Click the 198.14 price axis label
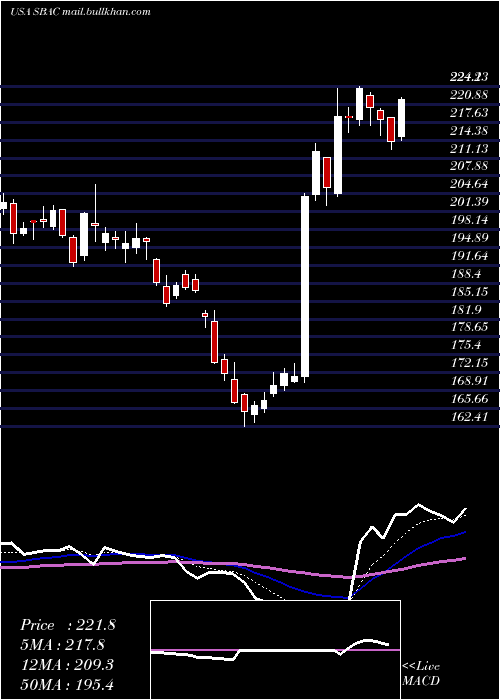This screenshot has height=700, width=500. tap(469, 220)
